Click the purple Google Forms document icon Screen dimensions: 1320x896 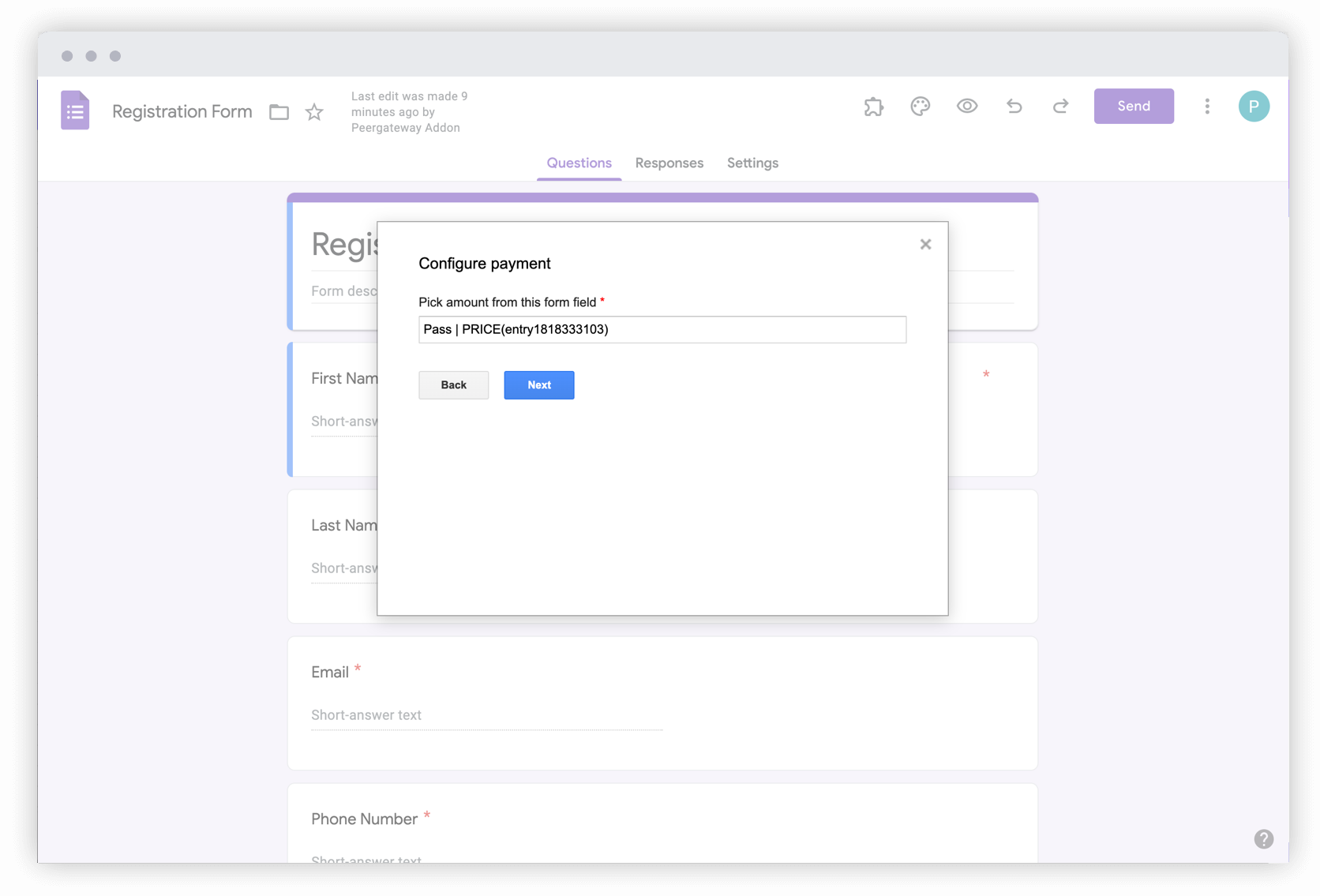tap(75, 110)
